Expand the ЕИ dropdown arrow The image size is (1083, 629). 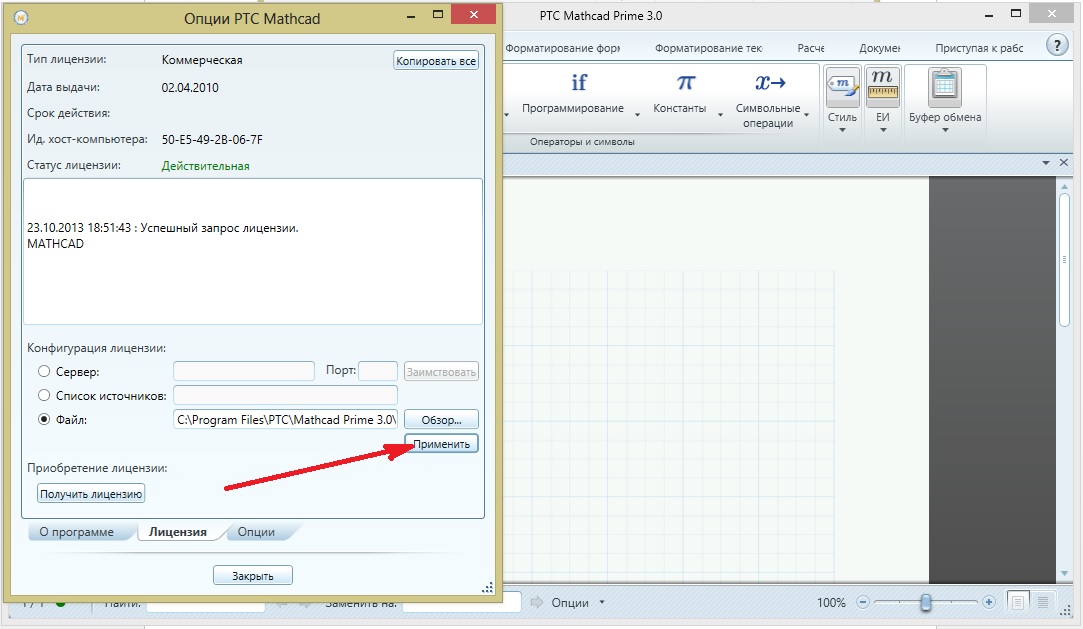(x=883, y=130)
